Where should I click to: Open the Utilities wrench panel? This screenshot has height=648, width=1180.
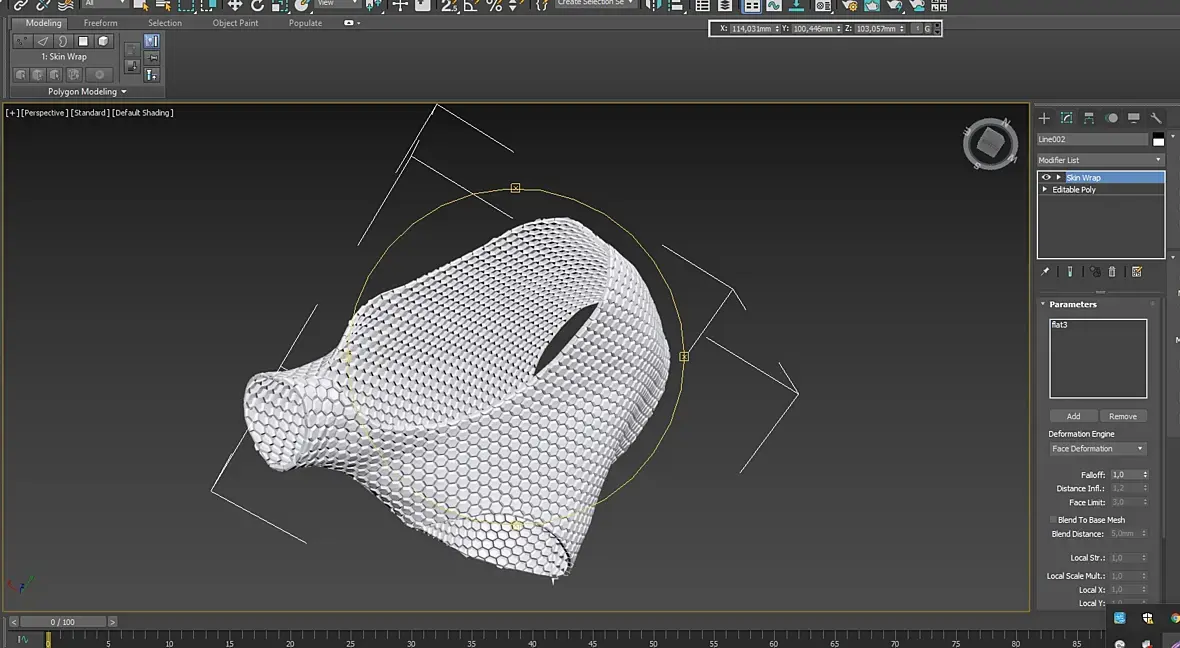tap(1156, 118)
